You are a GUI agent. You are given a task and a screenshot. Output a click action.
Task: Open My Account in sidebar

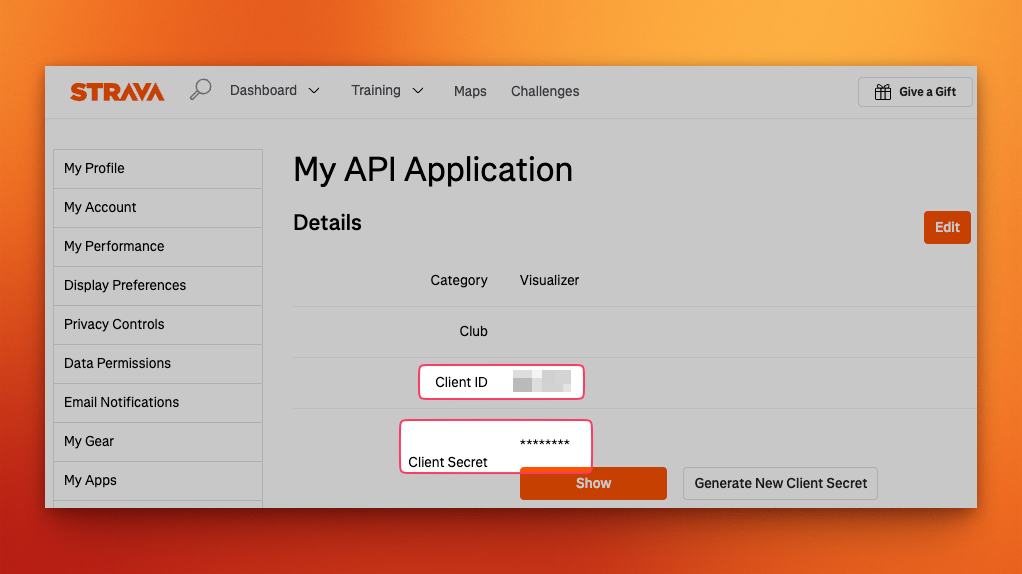tap(158, 208)
